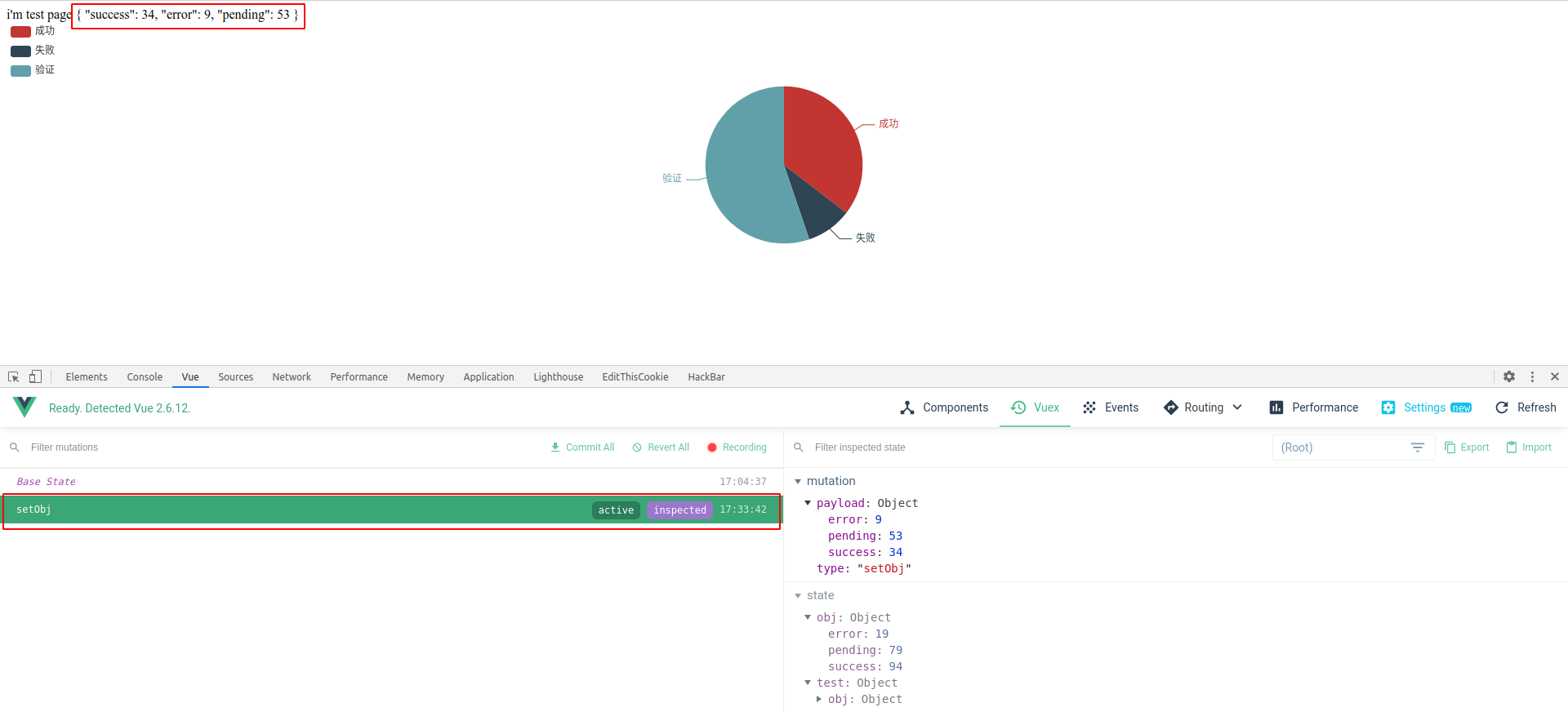The image size is (1568, 712).
Task: Collapse the payload Object node
Action: [808, 503]
